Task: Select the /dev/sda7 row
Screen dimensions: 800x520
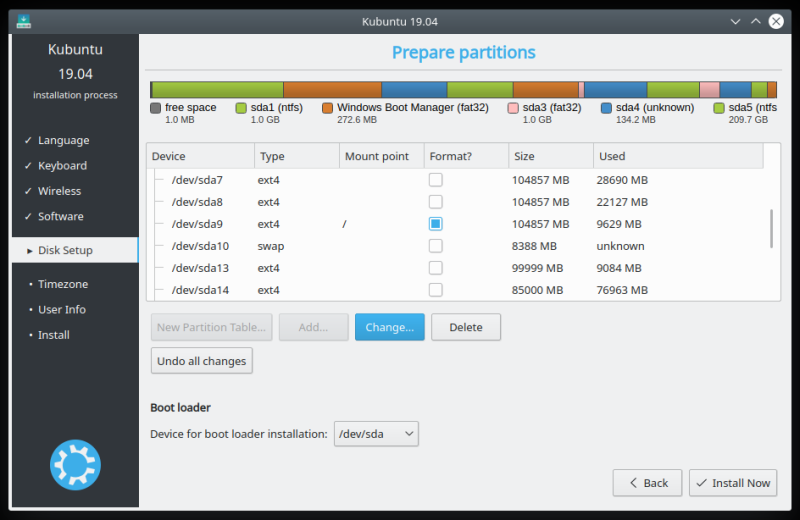Action: [455, 180]
